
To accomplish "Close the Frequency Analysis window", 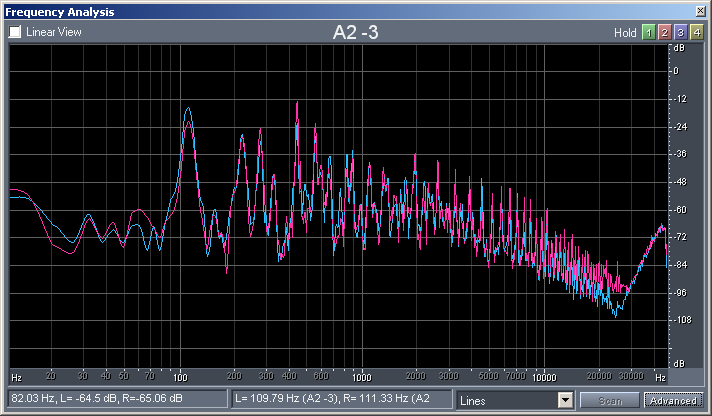I will 701,11.
